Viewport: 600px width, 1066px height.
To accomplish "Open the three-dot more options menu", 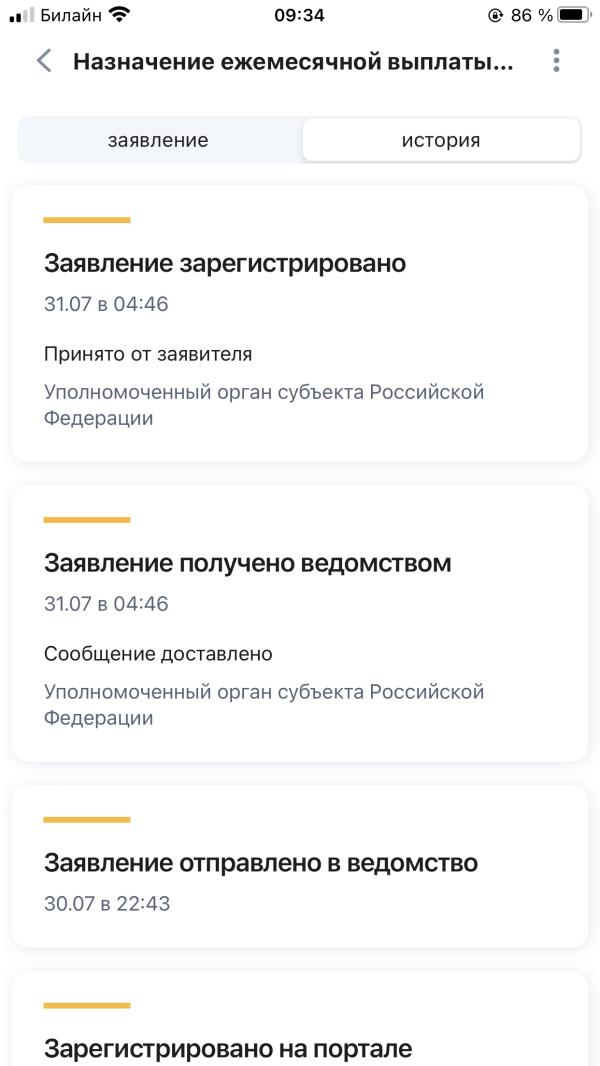I will [x=556, y=61].
